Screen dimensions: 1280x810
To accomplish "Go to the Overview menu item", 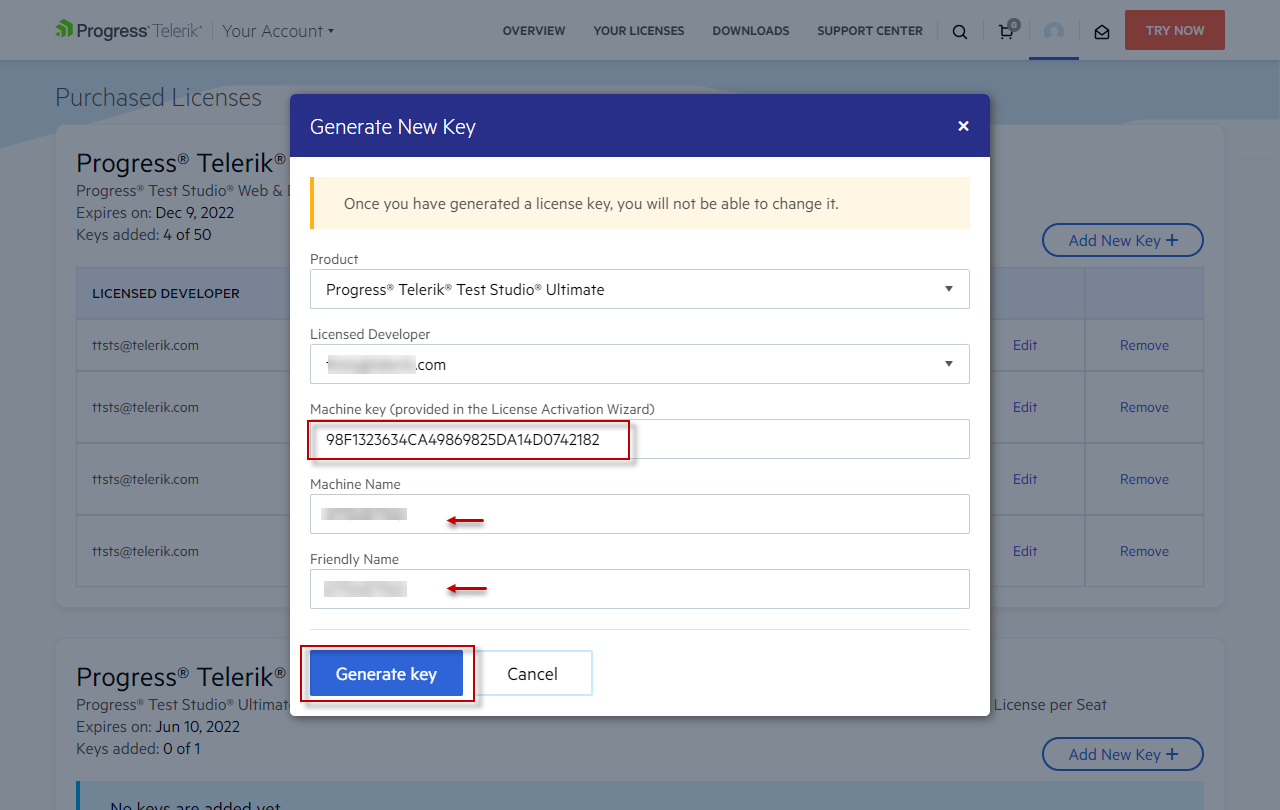I will coord(534,31).
